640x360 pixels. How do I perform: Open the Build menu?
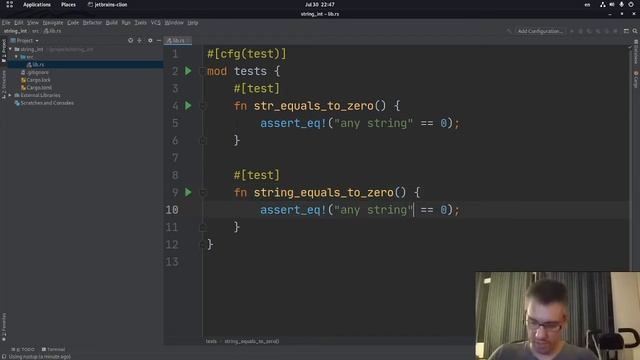(111, 22)
